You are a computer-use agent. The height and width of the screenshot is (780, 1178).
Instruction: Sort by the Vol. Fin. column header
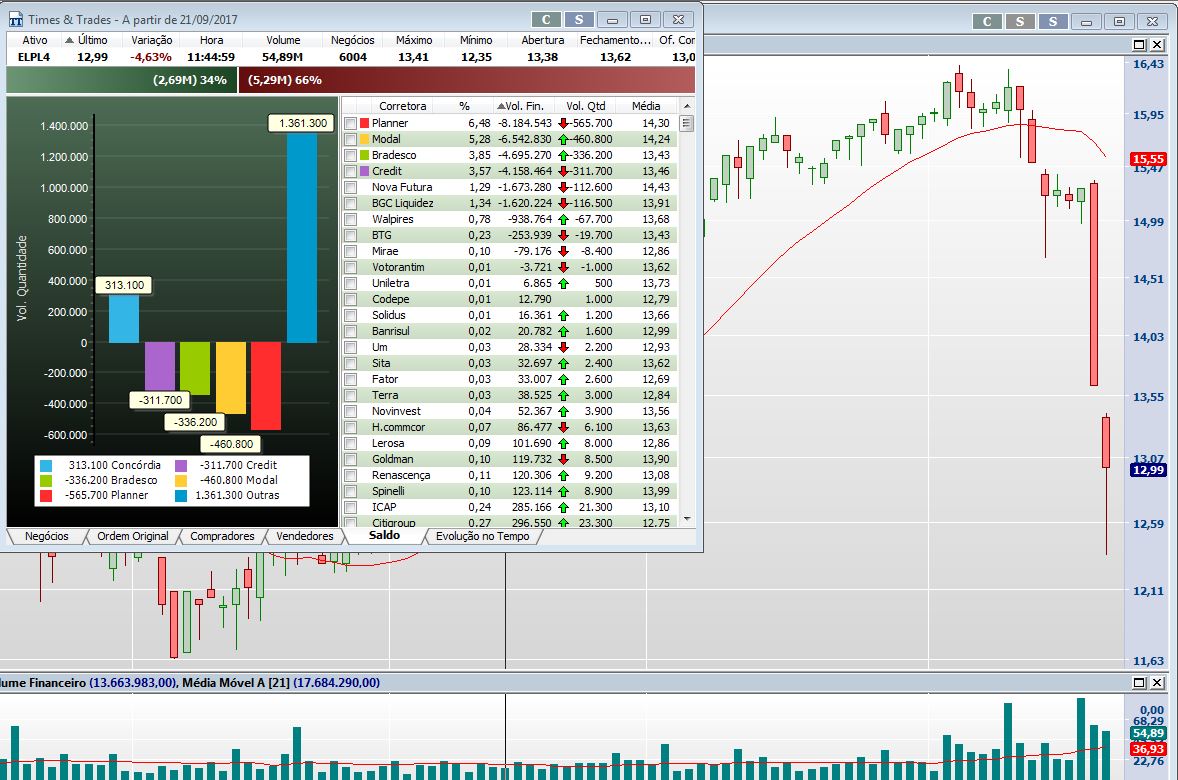524,106
